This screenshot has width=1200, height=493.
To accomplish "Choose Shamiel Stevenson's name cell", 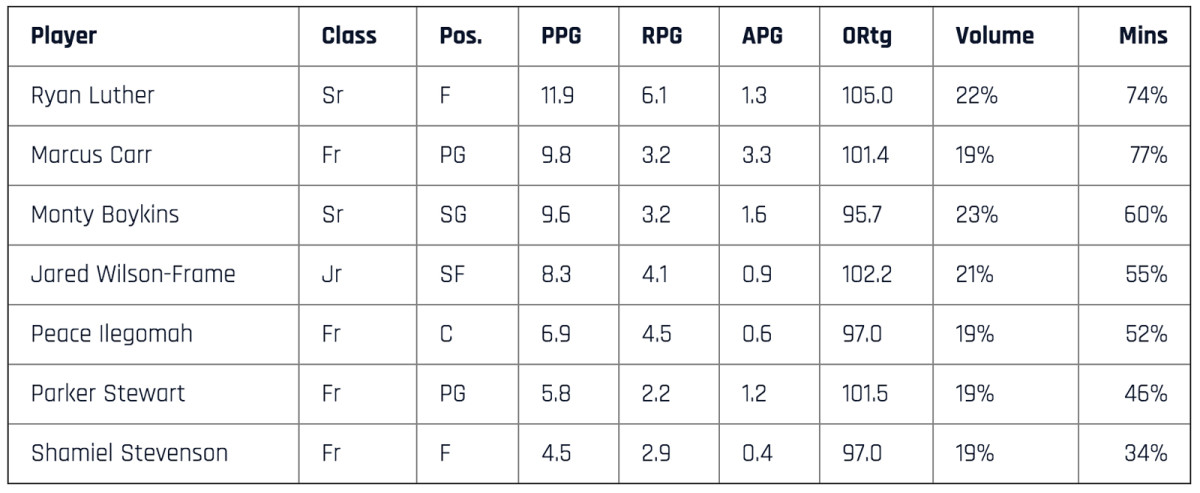I will pyautogui.click(x=129, y=453).
